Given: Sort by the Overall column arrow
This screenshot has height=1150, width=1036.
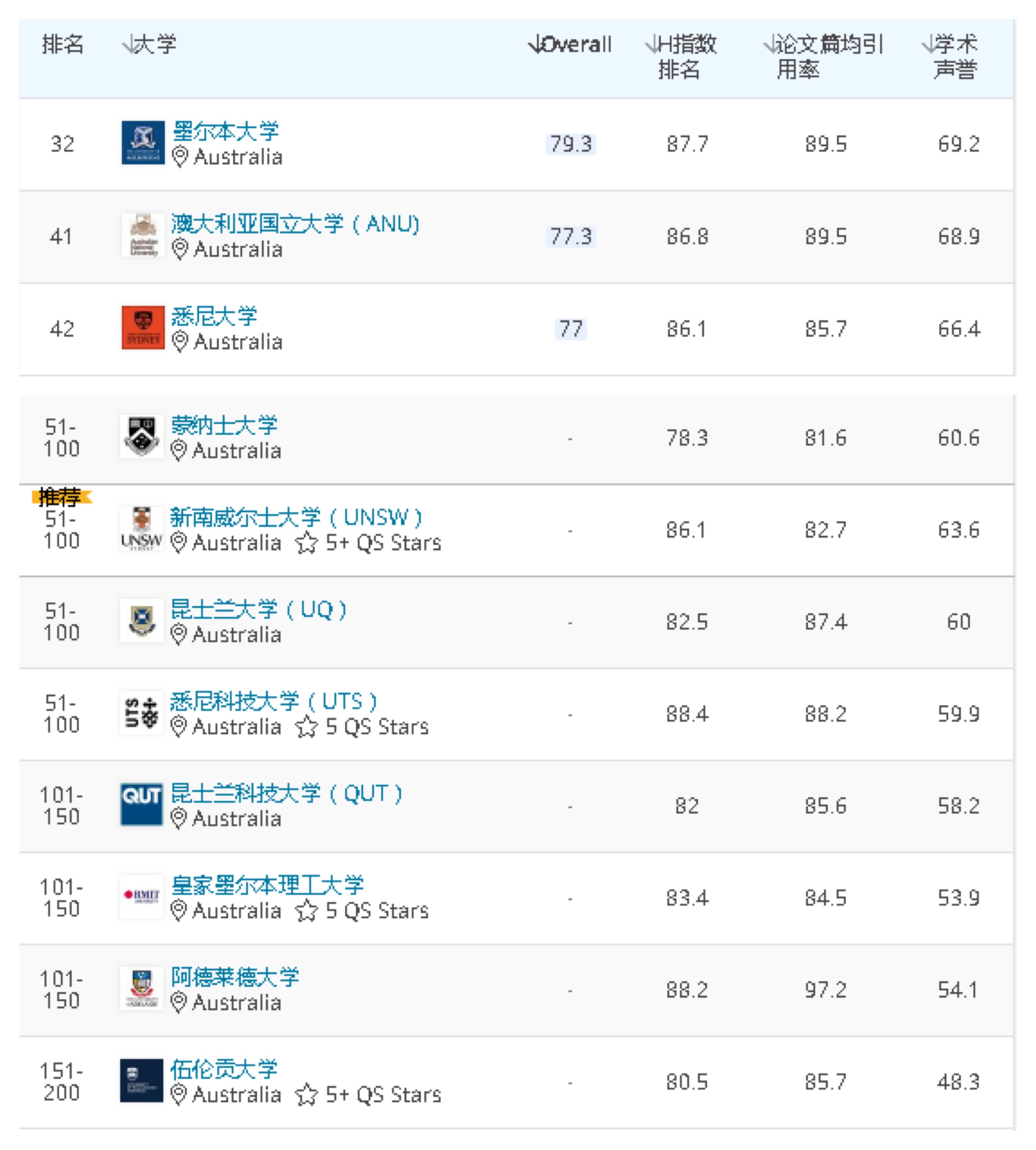Looking at the screenshot, I should [570, 44].
